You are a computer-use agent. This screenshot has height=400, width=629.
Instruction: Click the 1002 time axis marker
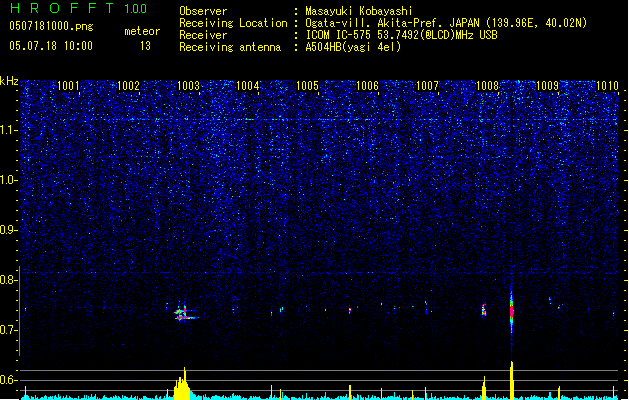128,86
